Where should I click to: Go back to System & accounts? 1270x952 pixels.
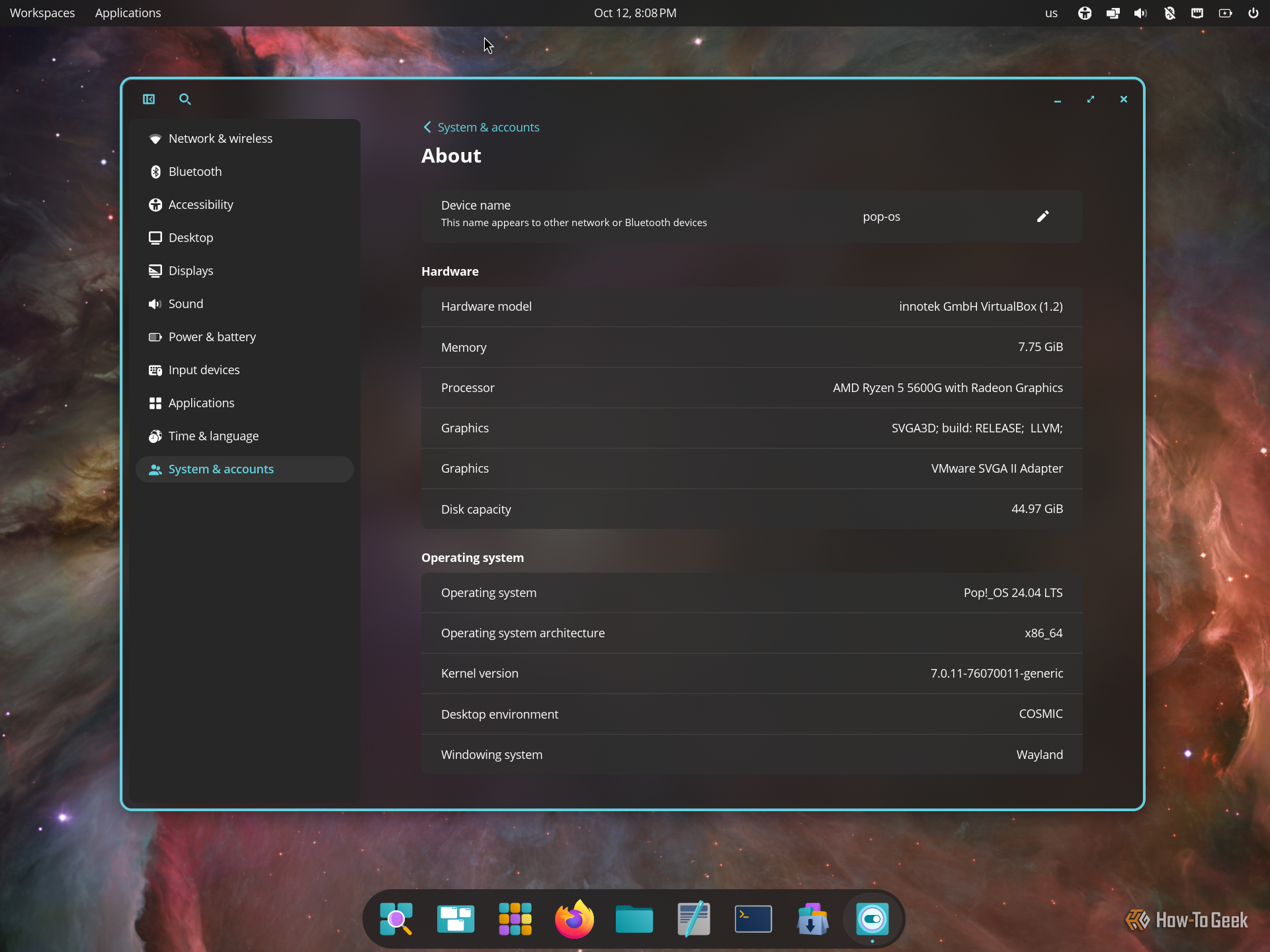[482, 128]
